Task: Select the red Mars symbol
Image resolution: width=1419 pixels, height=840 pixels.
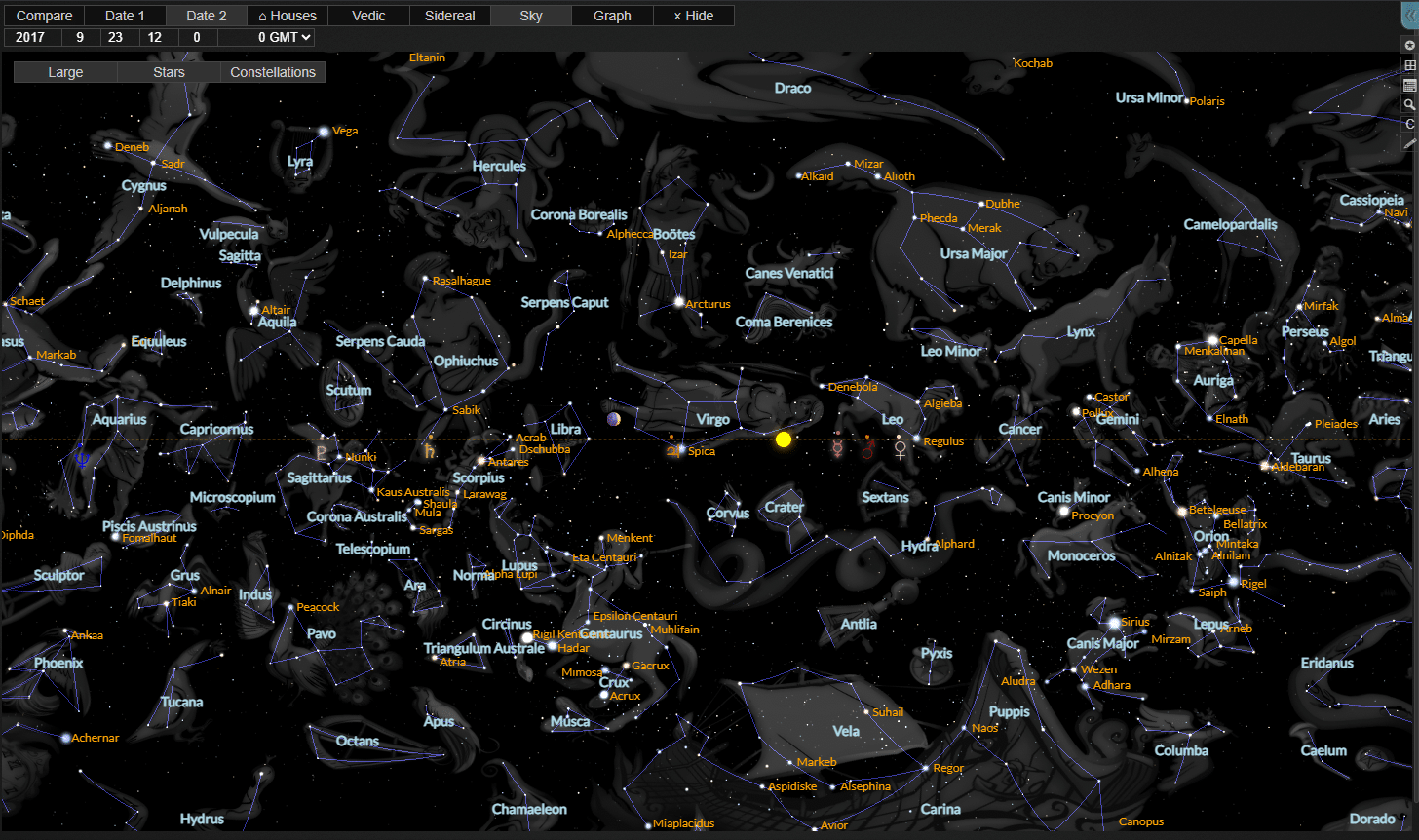Action: point(867,449)
